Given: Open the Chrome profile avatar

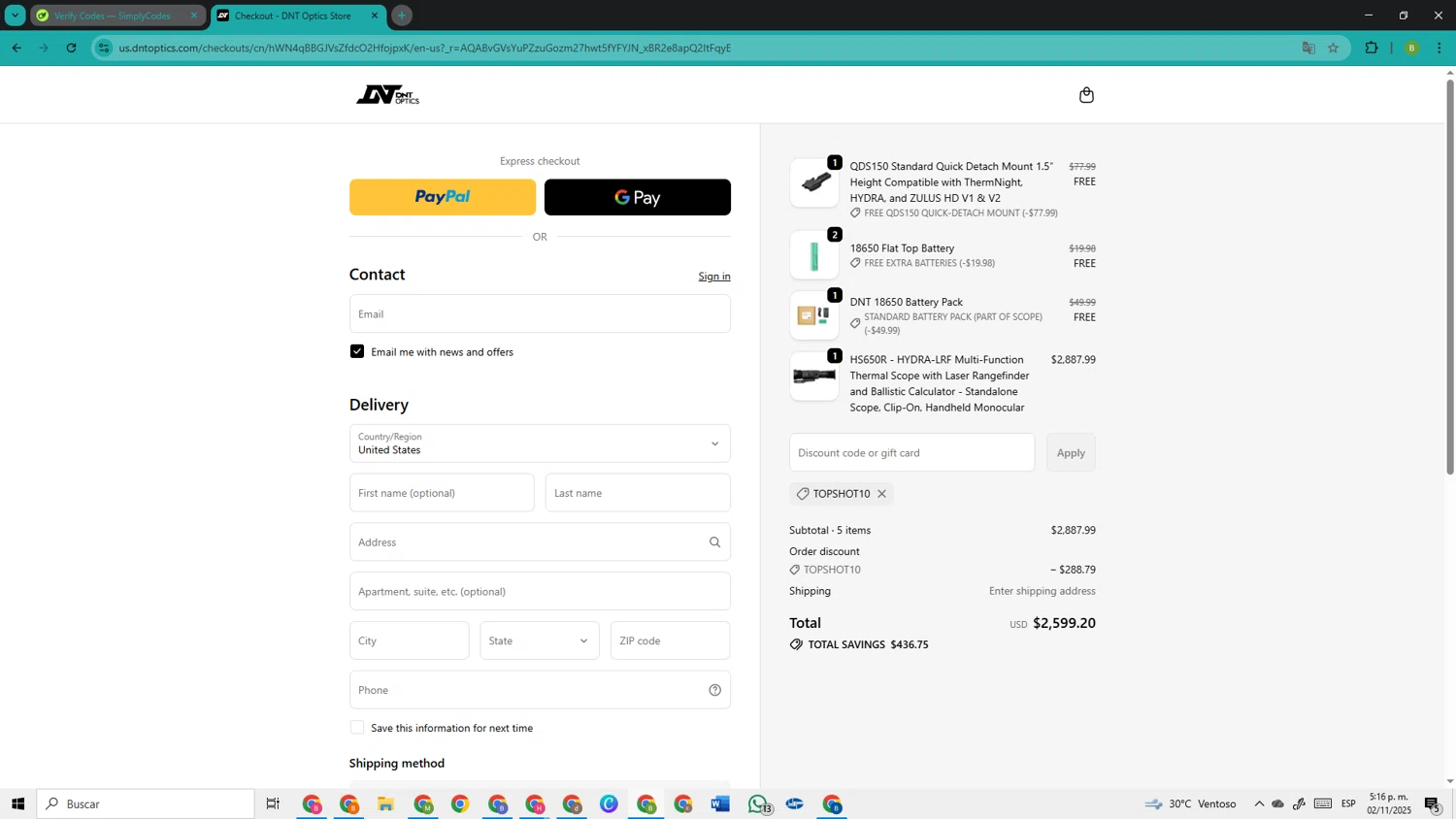Looking at the screenshot, I should [x=1411, y=48].
